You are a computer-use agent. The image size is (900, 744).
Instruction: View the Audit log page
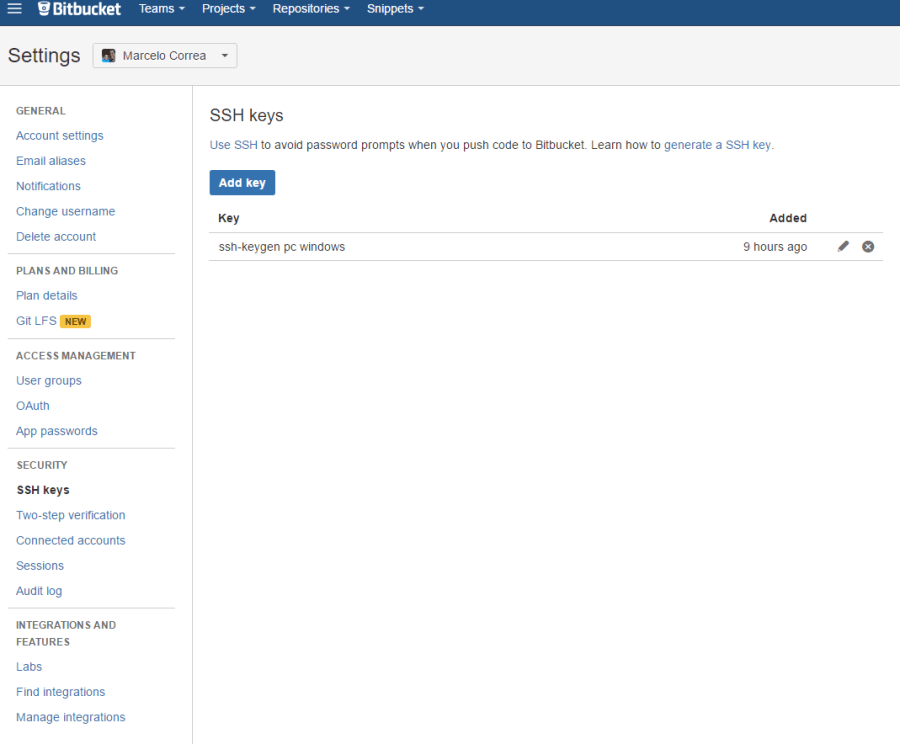pyautogui.click(x=39, y=591)
